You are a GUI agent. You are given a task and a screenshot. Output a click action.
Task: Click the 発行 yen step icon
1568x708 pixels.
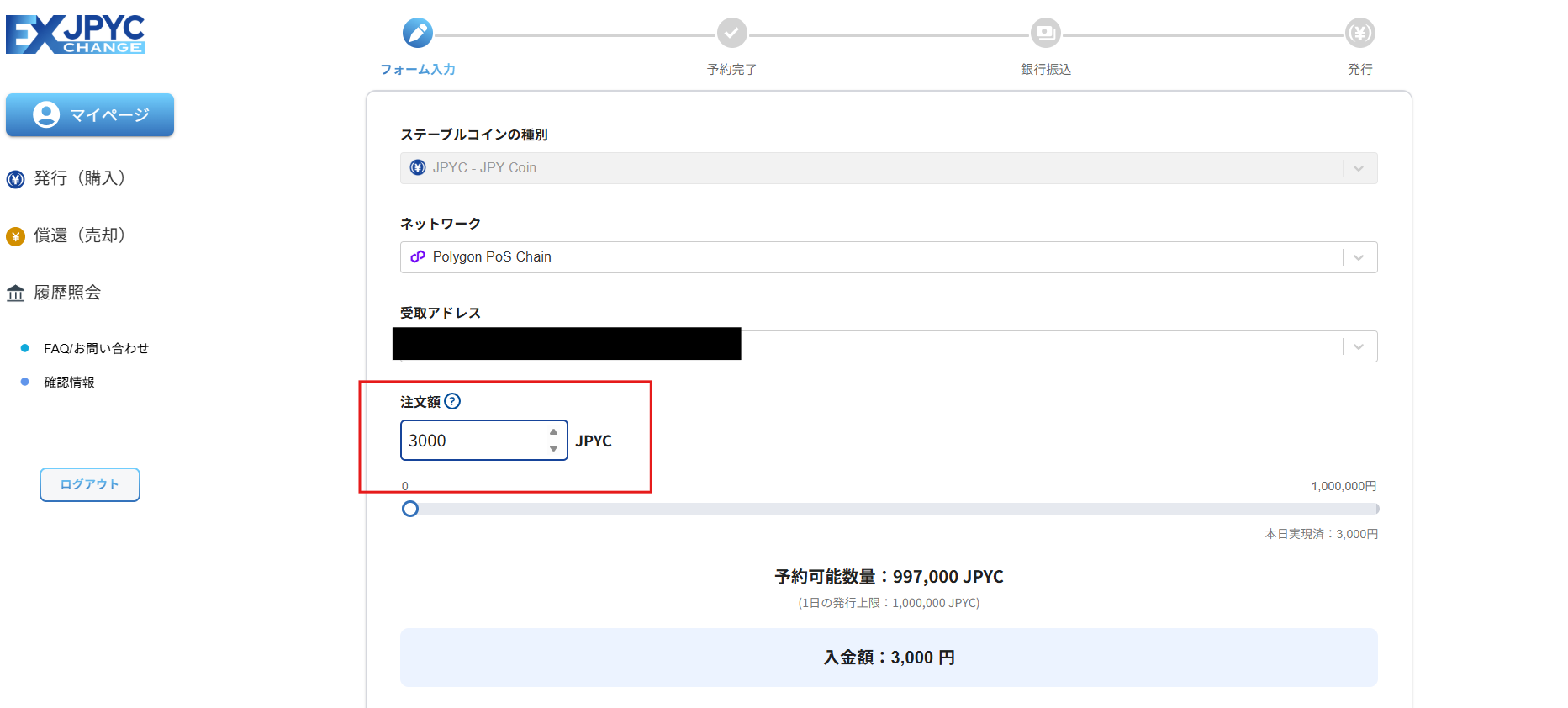coord(1360,33)
